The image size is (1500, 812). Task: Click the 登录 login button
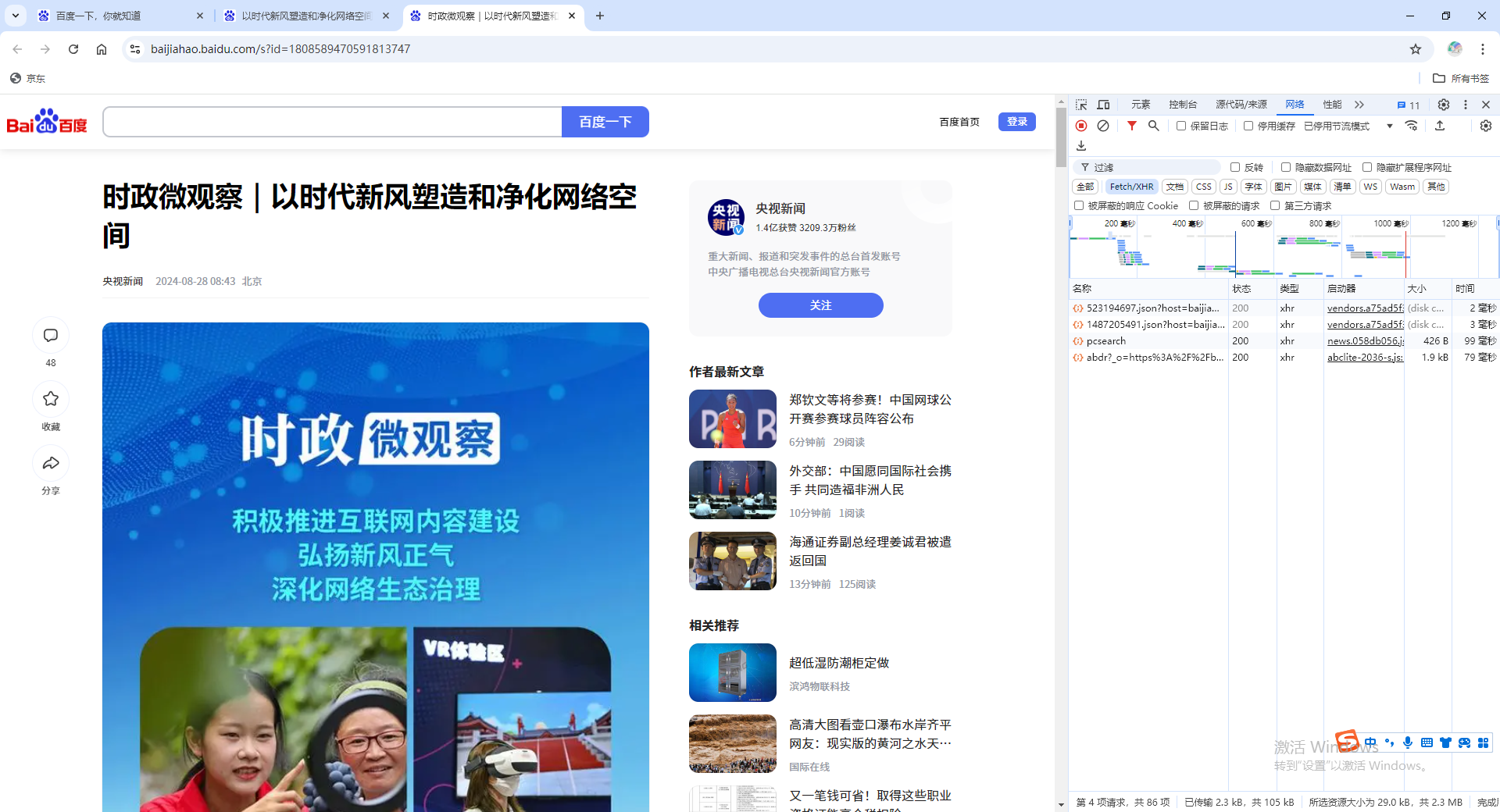(1017, 122)
